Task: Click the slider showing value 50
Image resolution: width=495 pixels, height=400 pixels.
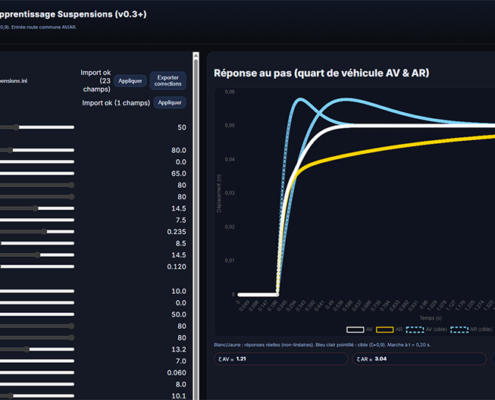Action: pyautogui.click(x=37, y=127)
